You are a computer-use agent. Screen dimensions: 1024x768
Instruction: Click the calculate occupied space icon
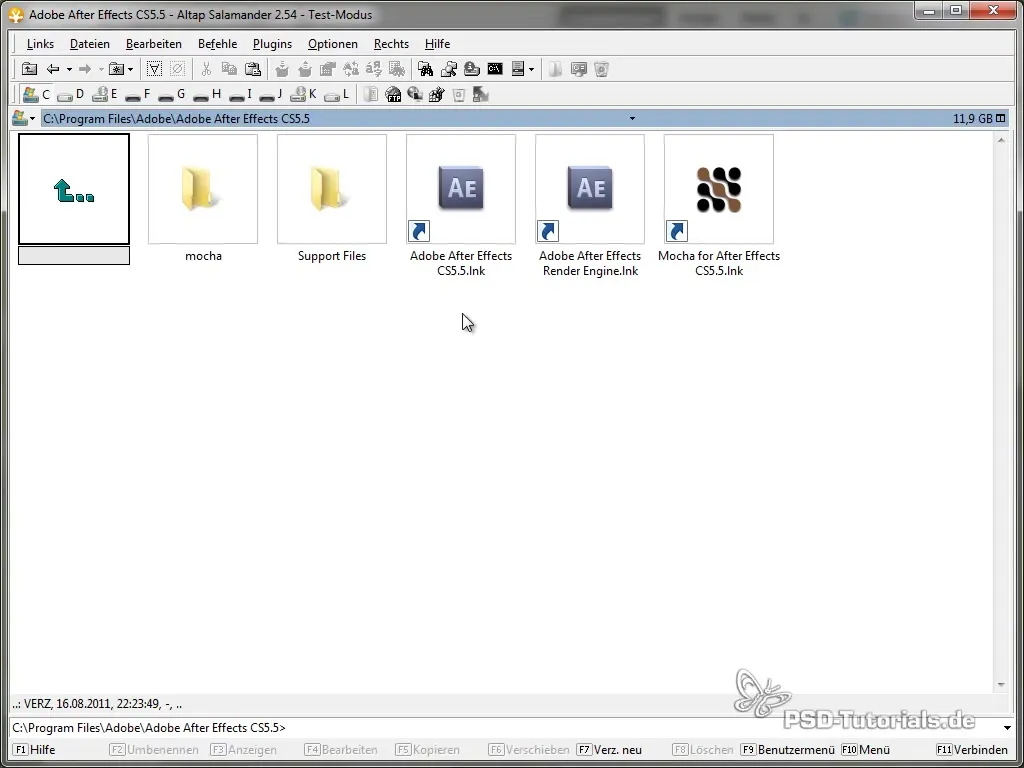[x=472, y=69]
